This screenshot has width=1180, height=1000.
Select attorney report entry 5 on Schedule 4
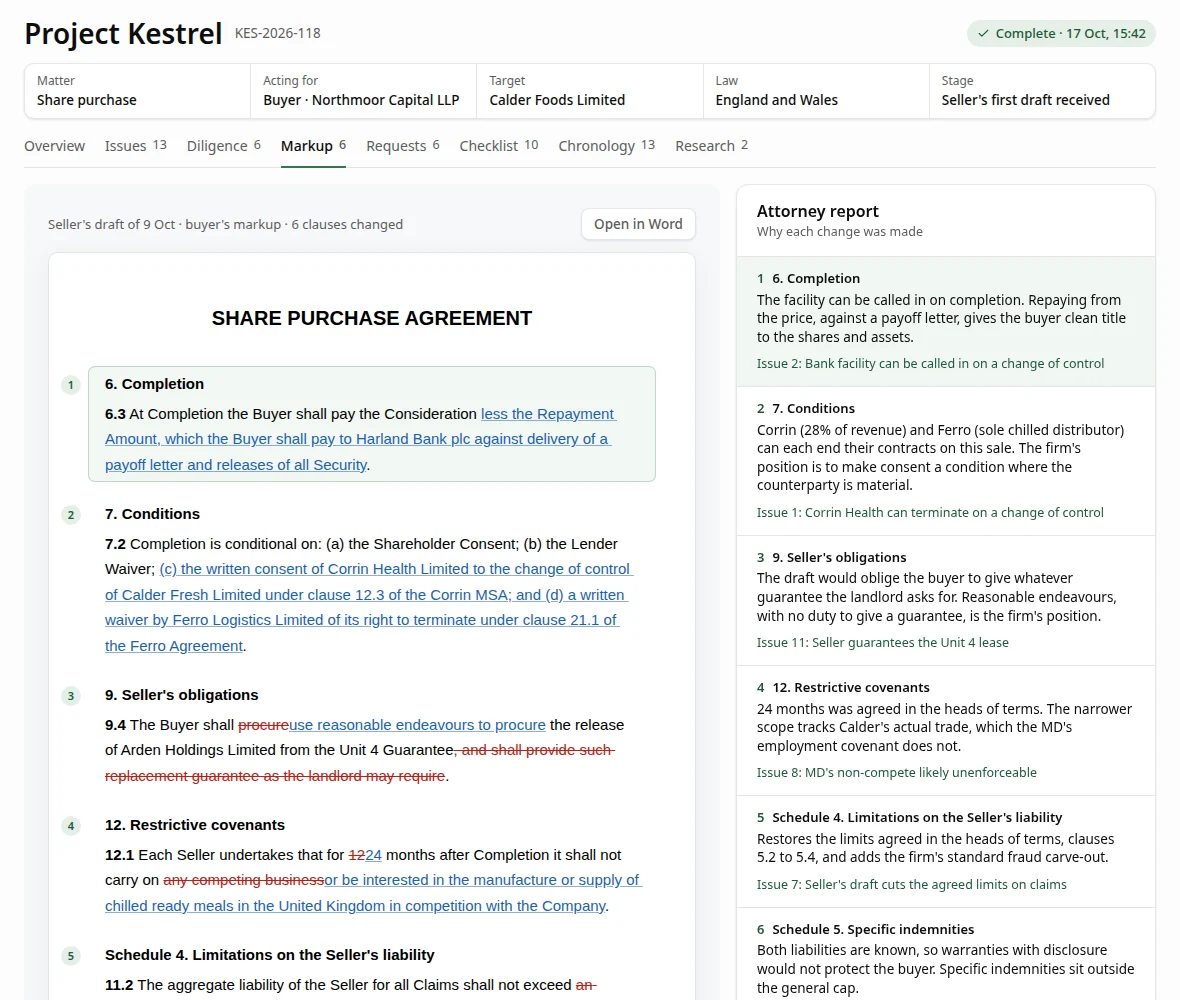coord(945,852)
